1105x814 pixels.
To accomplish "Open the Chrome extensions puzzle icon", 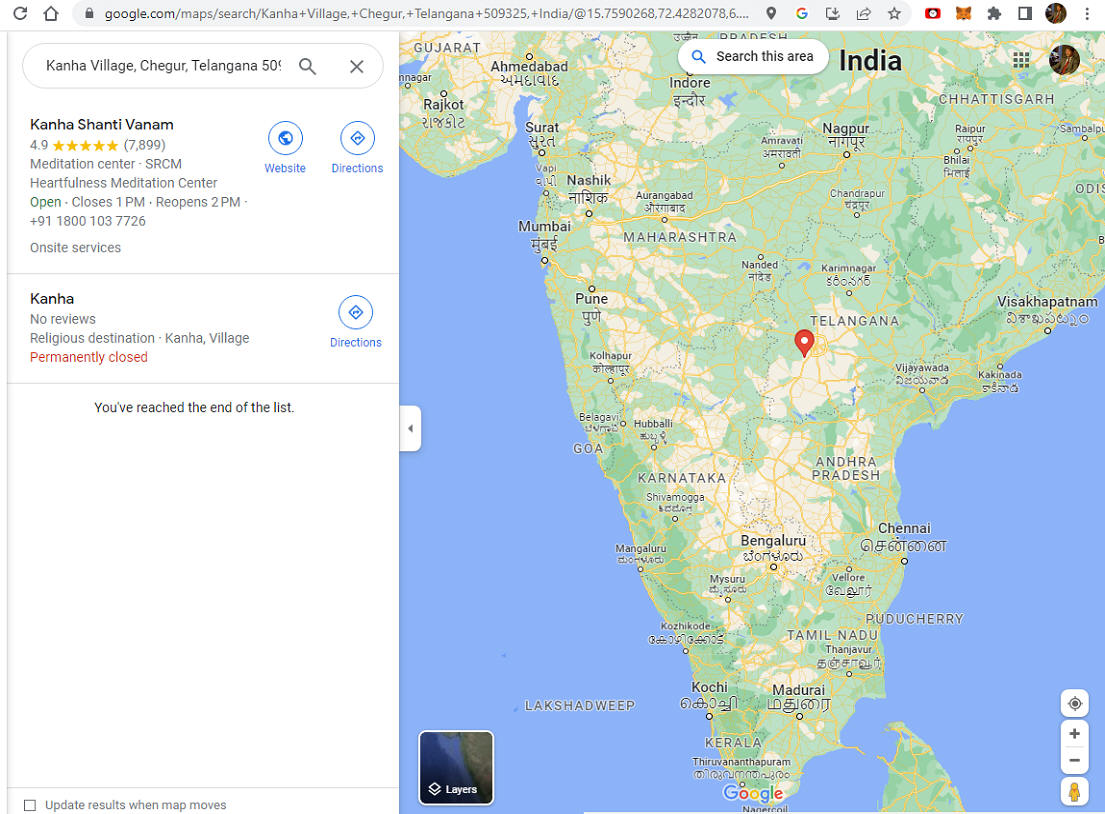I will coord(994,13).
